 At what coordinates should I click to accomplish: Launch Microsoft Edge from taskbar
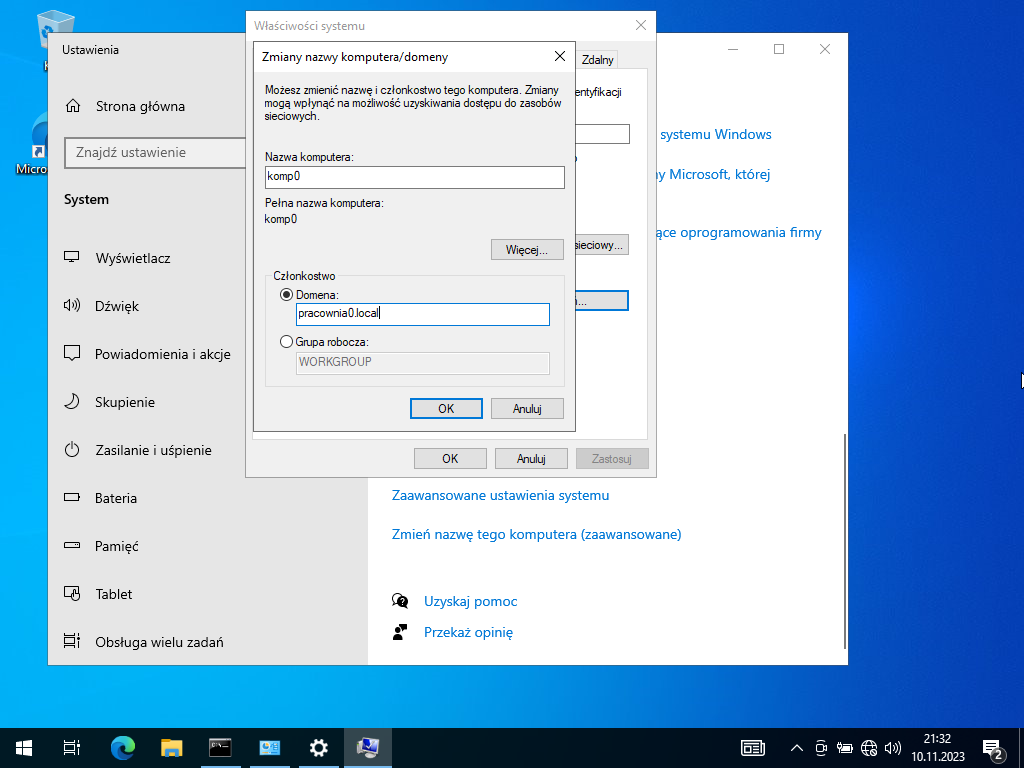[x=122, y=748]
